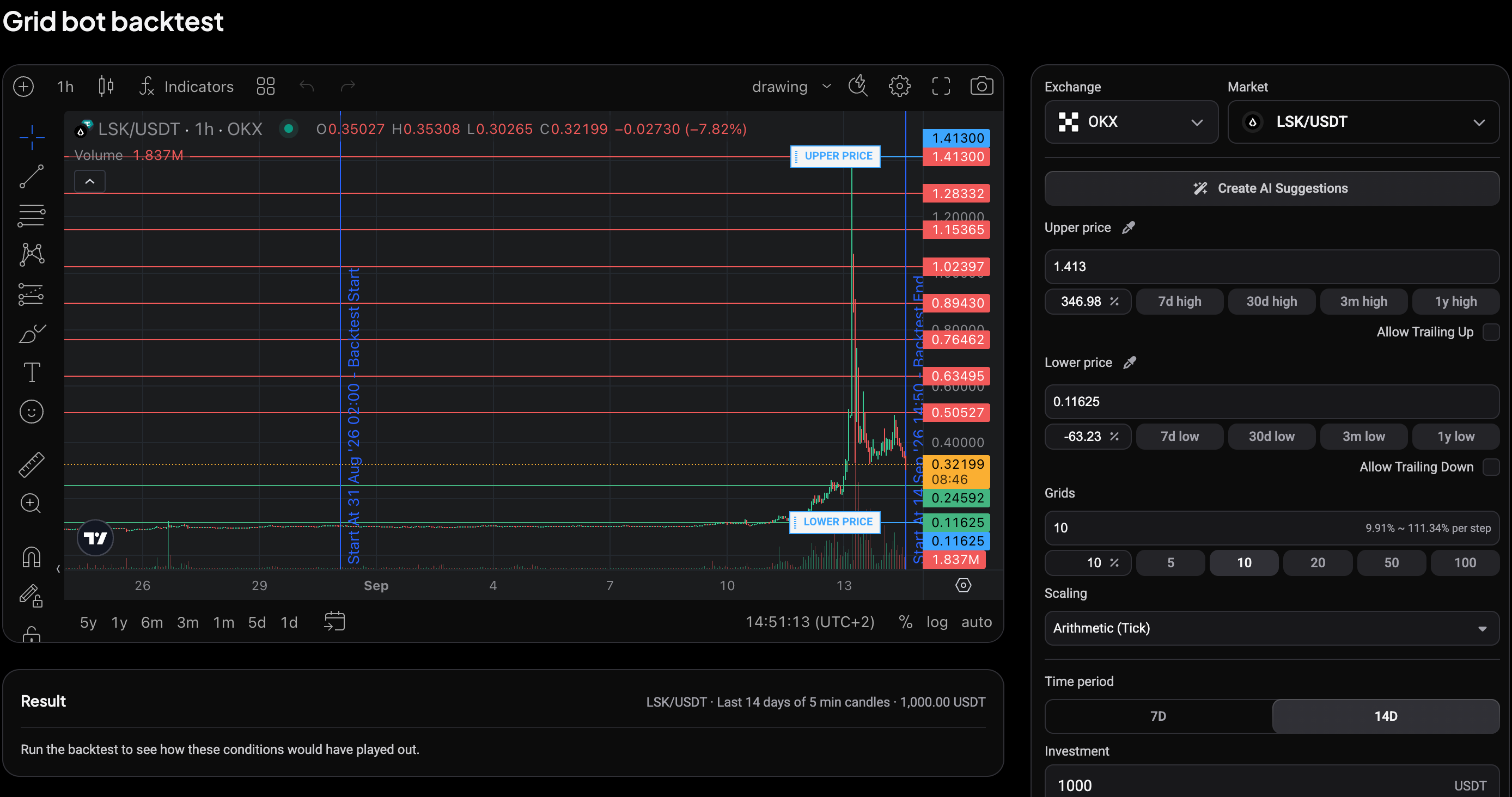Set upper price to 1y high
1512x797 pixels.
tap(1456, 301)
